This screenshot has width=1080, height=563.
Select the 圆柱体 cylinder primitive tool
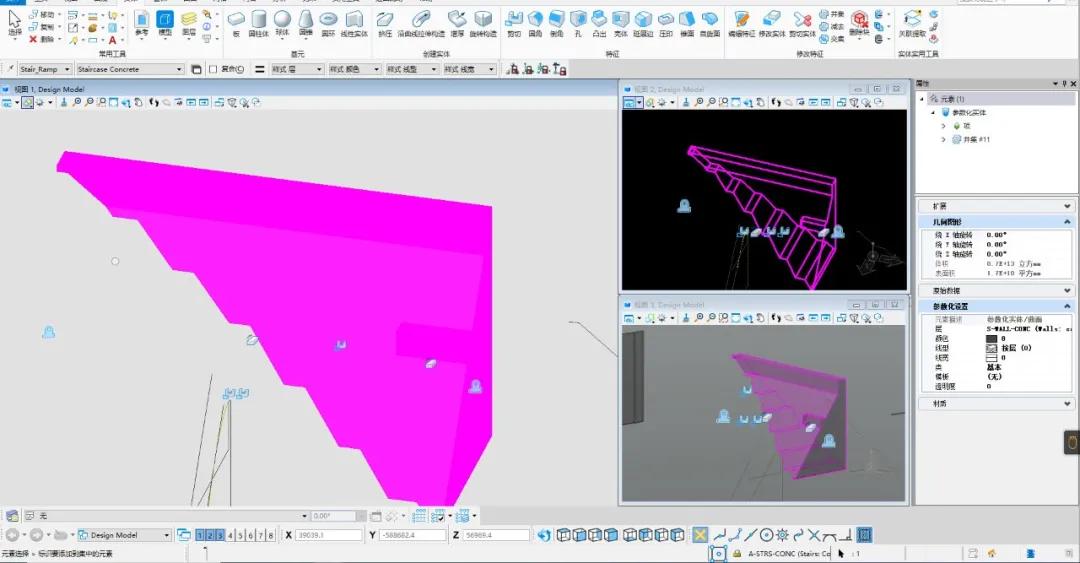(x=259, y=23)
